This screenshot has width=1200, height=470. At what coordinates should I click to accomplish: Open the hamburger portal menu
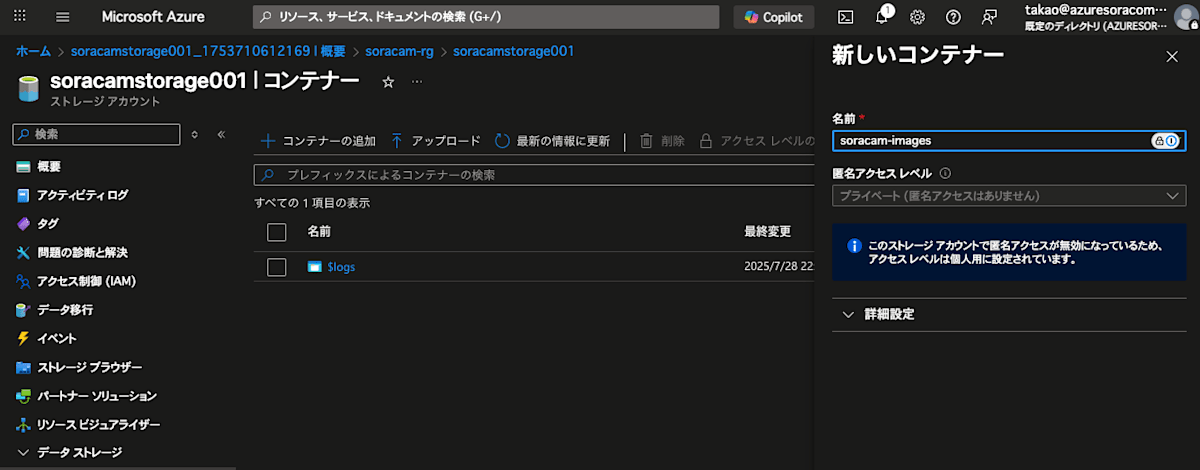coord(63,17)
